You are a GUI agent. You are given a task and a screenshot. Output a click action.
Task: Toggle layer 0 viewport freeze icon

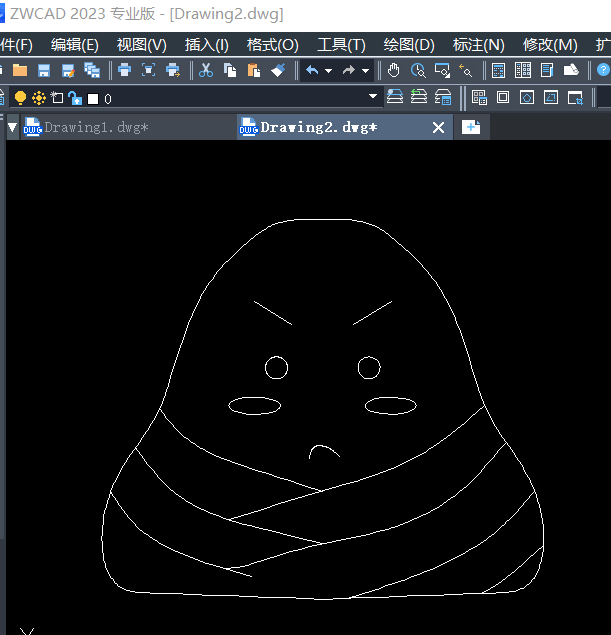pyautogui.click(x=57, y=98)
